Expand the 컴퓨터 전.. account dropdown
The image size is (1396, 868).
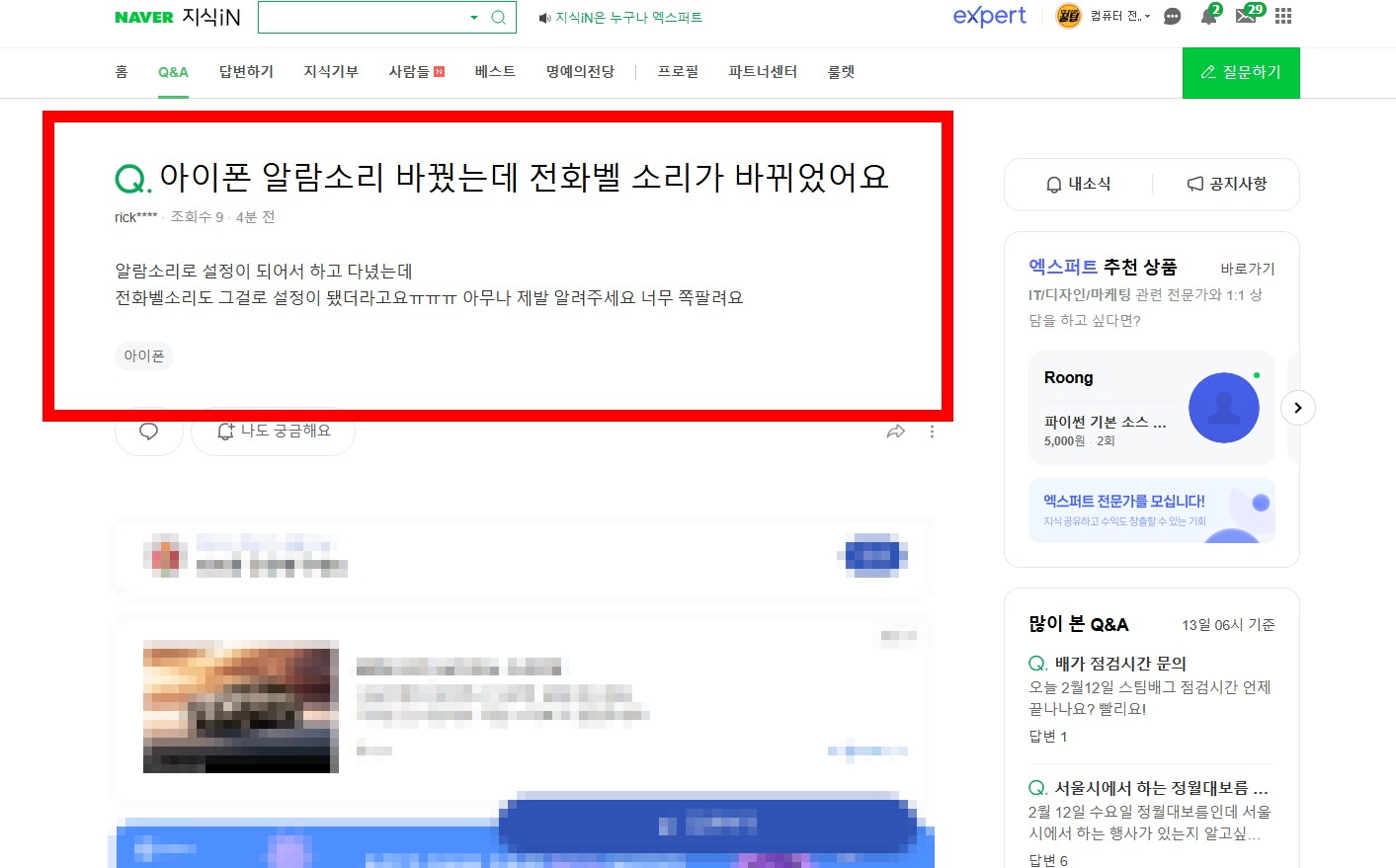(x=1120, y=16)
